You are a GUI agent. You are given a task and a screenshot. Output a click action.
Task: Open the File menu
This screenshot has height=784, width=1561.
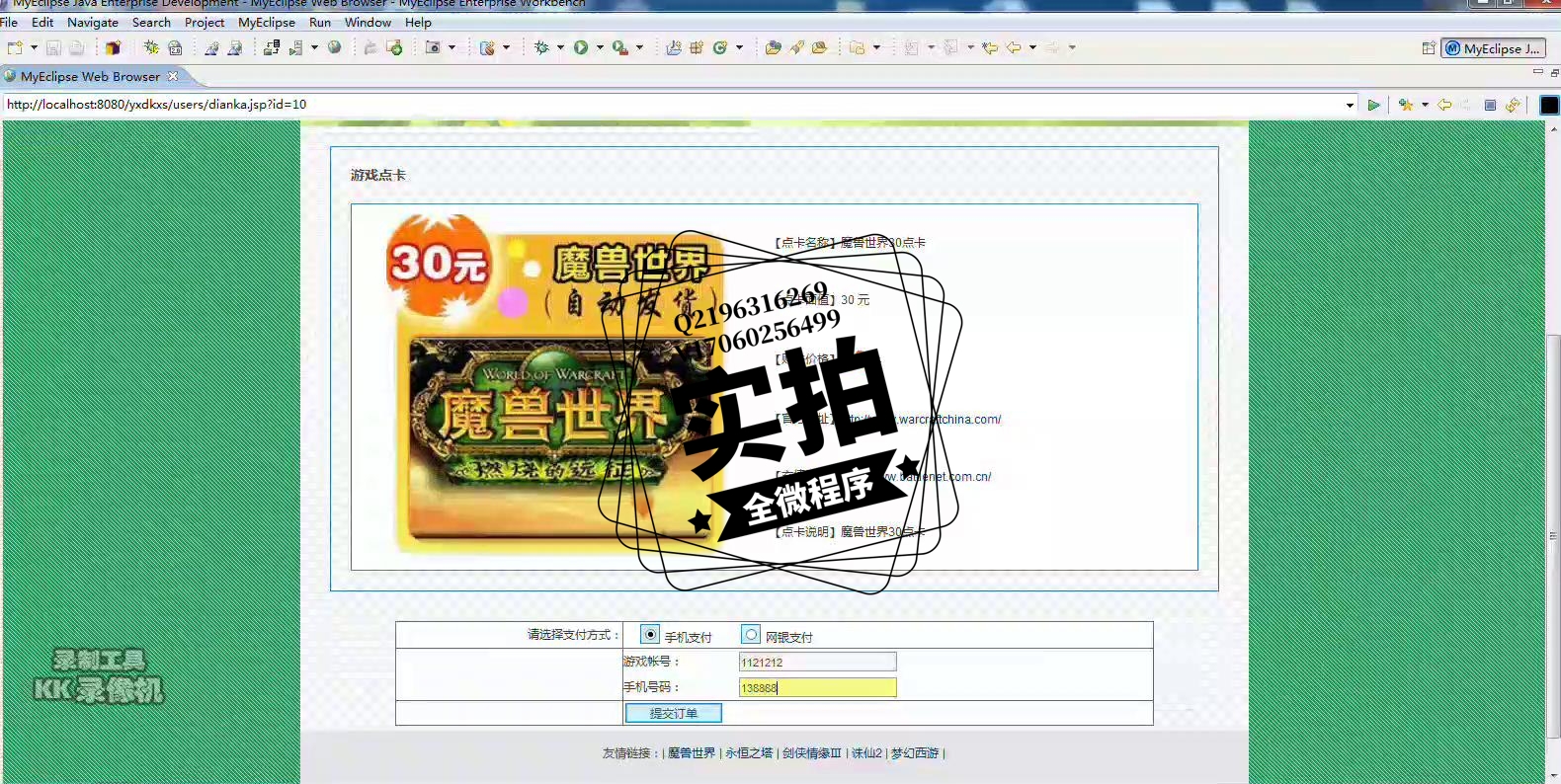coord(9,22)
